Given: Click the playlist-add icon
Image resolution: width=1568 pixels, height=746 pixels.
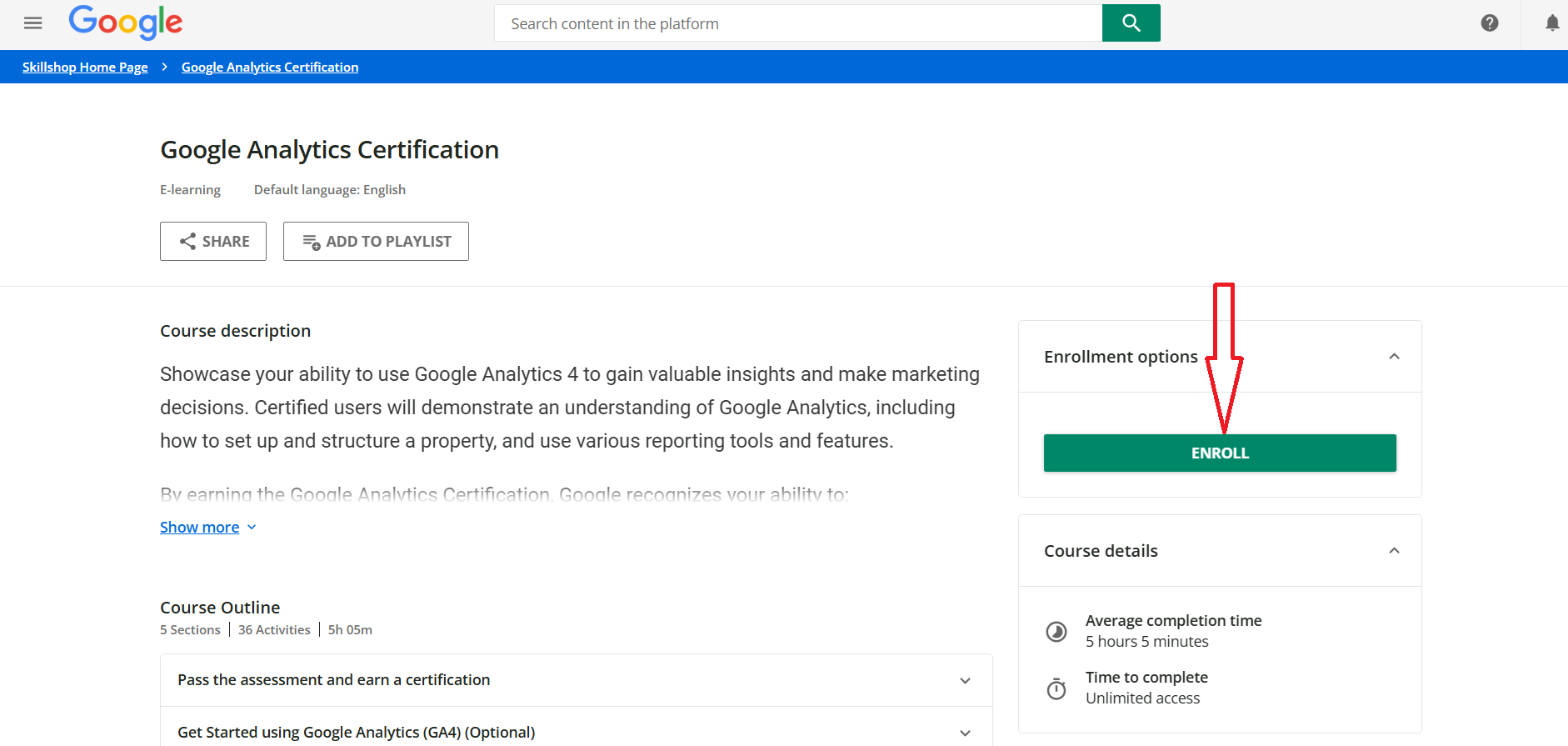Looking at the screenshot, I should (x=312, y=242).
